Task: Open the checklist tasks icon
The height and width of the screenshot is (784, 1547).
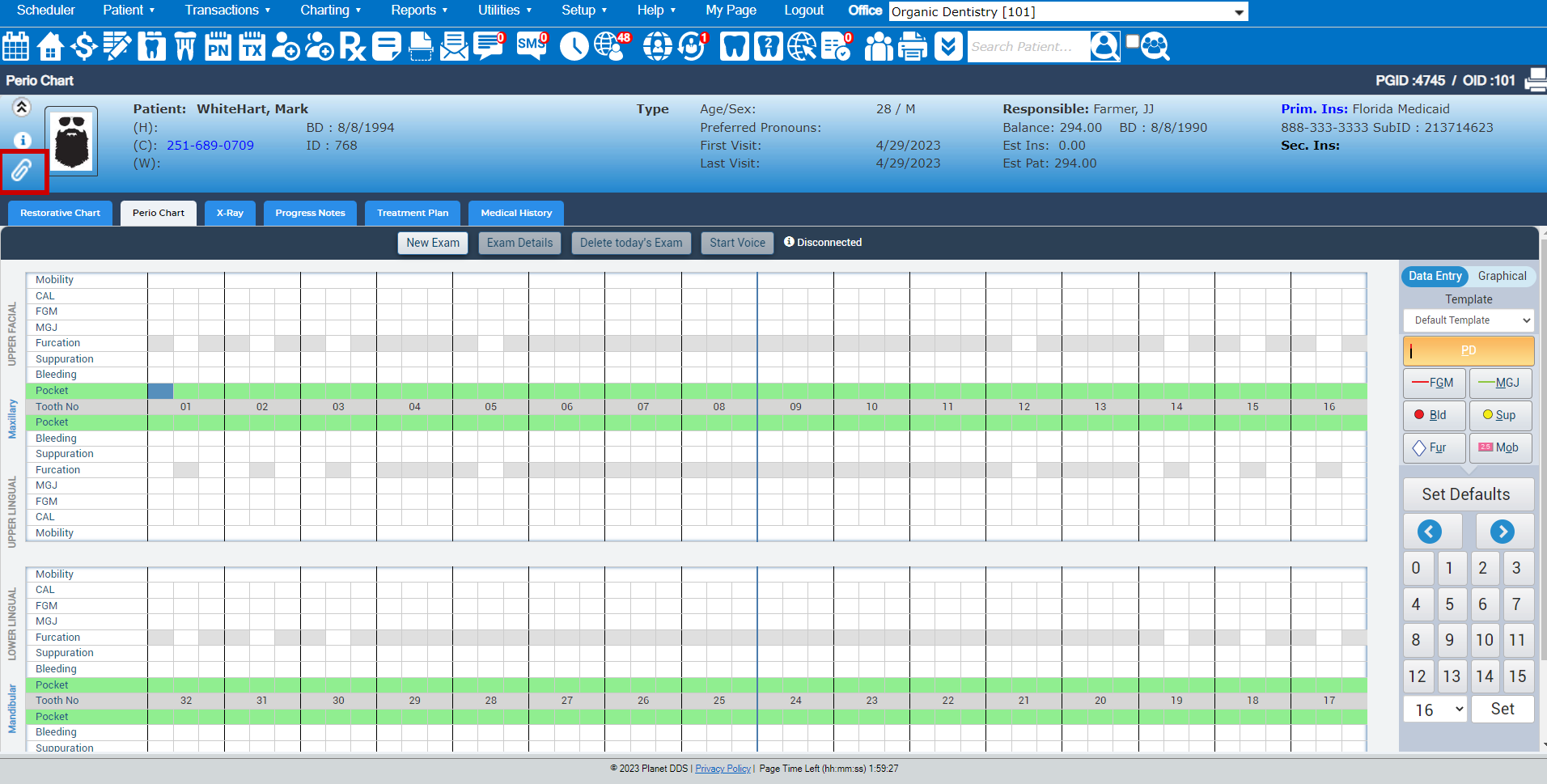Action: point(837,46)
